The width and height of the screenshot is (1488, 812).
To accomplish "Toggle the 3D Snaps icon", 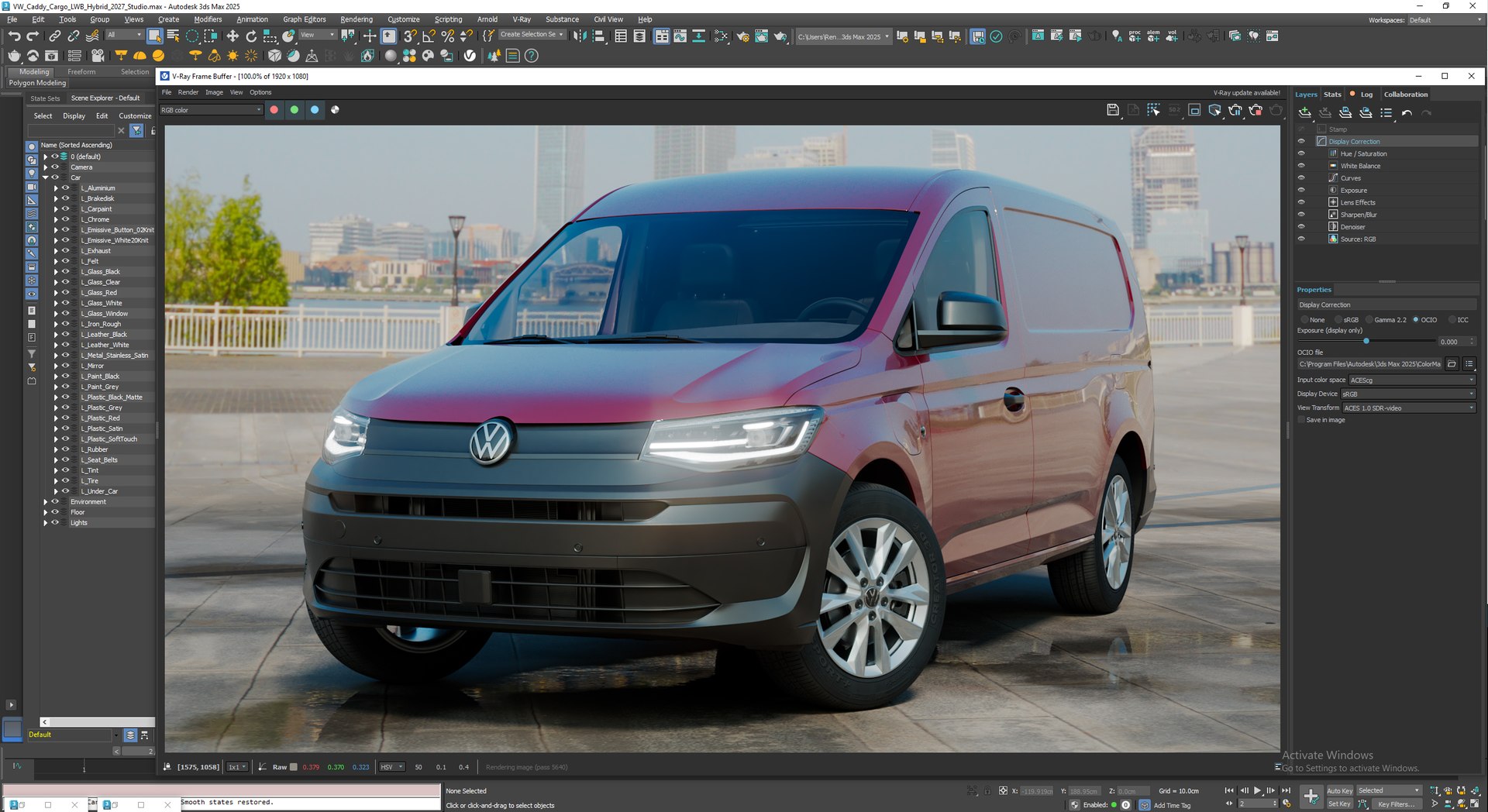I will pyautogui.click(x=410, y=36).
